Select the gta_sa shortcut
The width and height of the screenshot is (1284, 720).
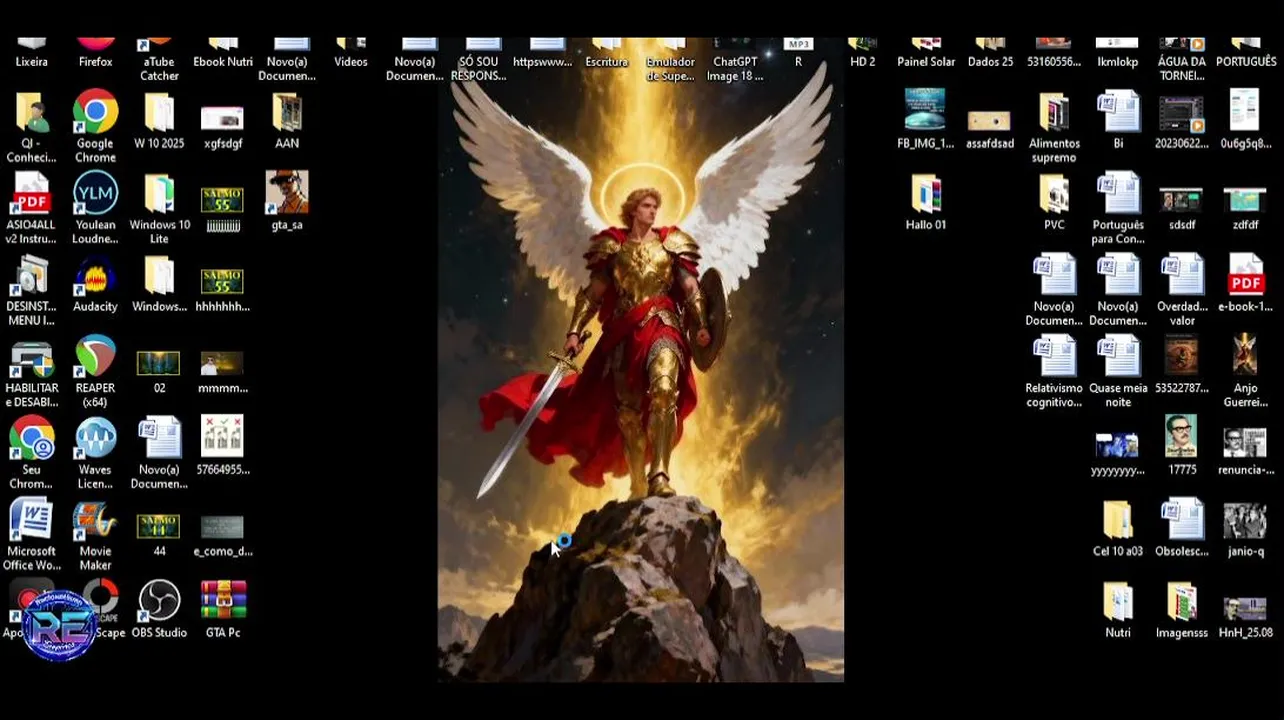287,193
